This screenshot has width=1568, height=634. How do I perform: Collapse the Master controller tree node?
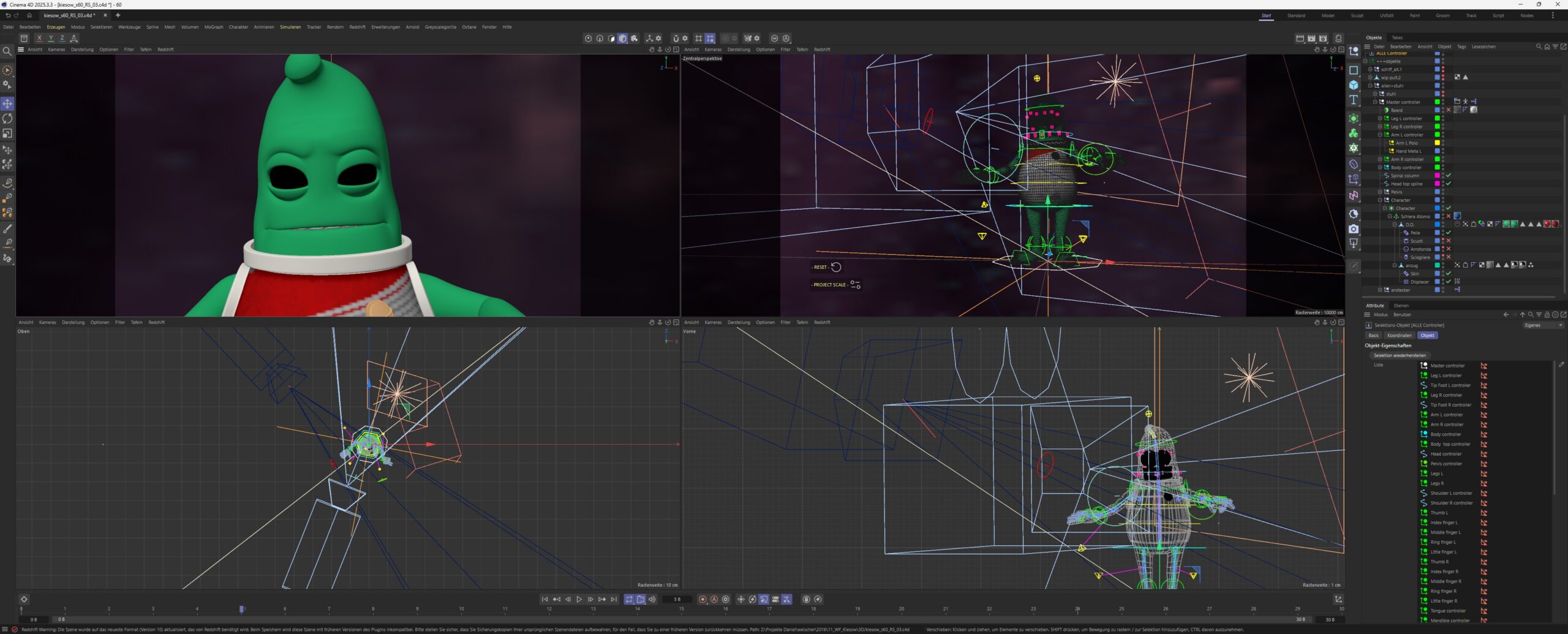point(1374,102)
